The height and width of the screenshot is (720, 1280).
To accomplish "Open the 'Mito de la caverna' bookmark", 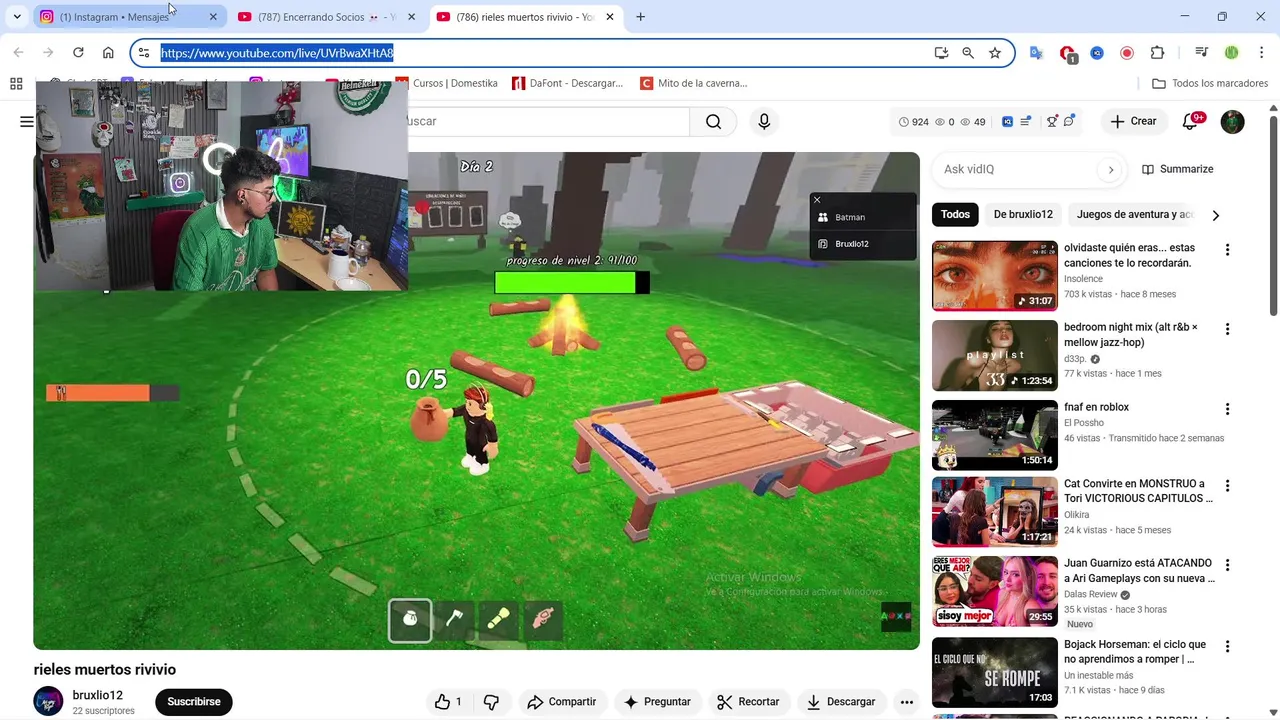I will pyautogui.click(x=694, y=84).
